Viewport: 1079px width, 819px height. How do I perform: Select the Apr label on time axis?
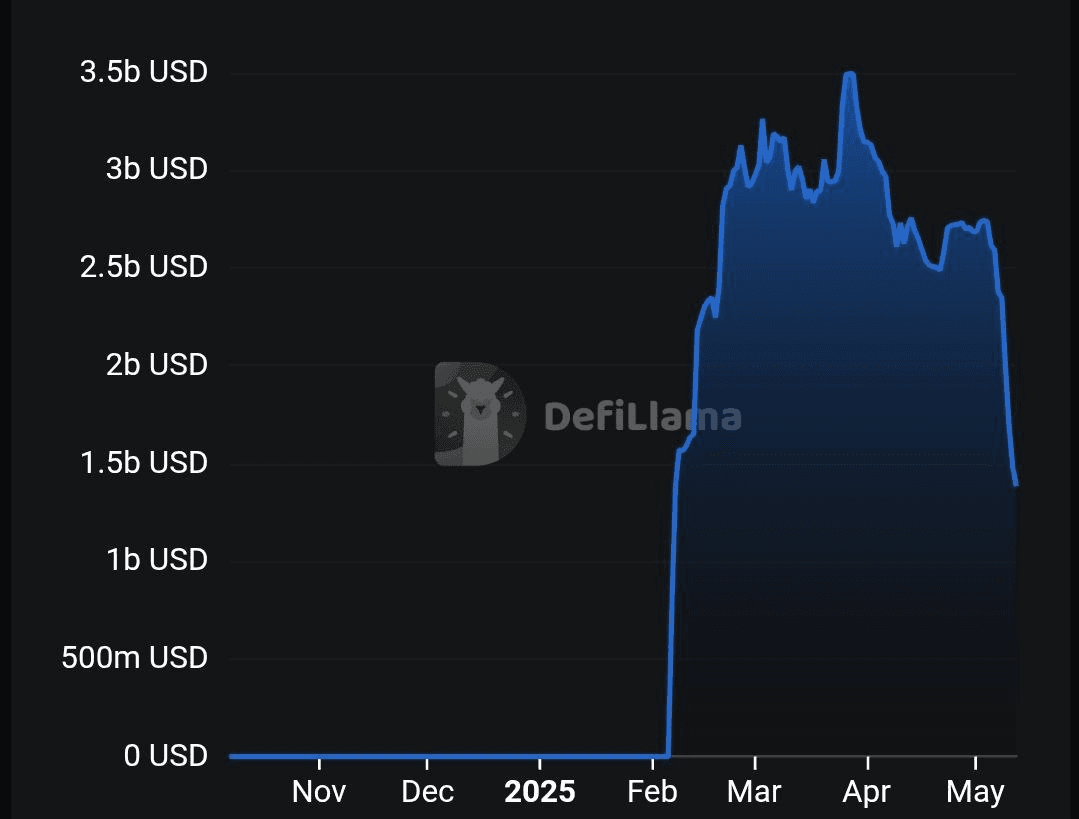(867, 792)
